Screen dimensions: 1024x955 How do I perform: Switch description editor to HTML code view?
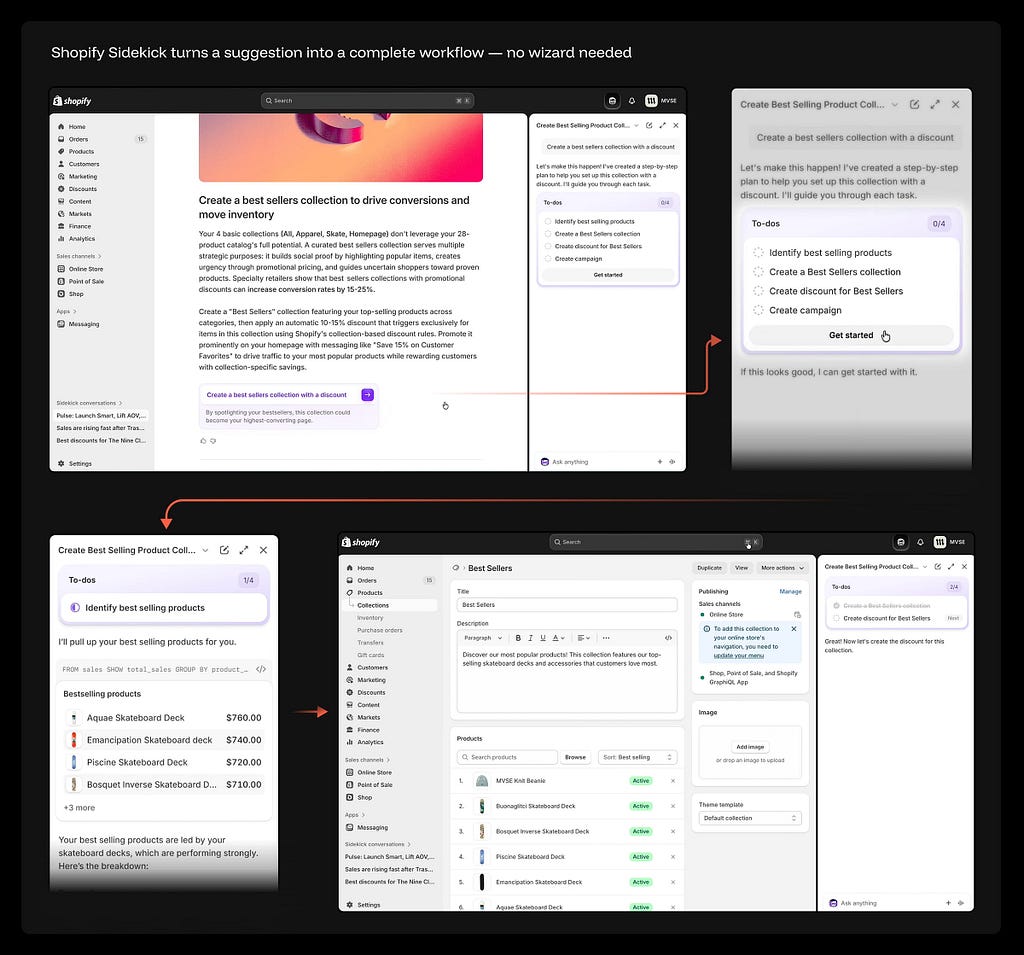point(668,638)
